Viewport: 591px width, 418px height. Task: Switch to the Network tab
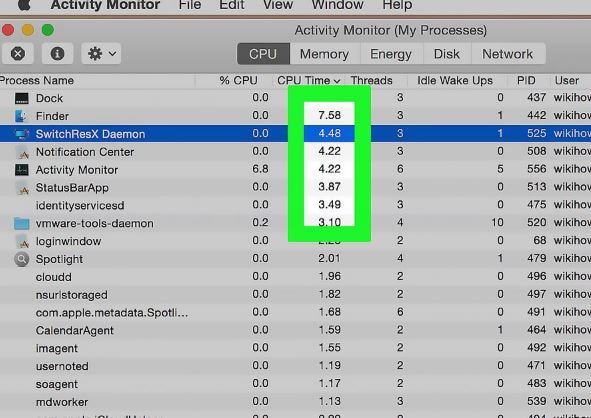tap(508, 54)
